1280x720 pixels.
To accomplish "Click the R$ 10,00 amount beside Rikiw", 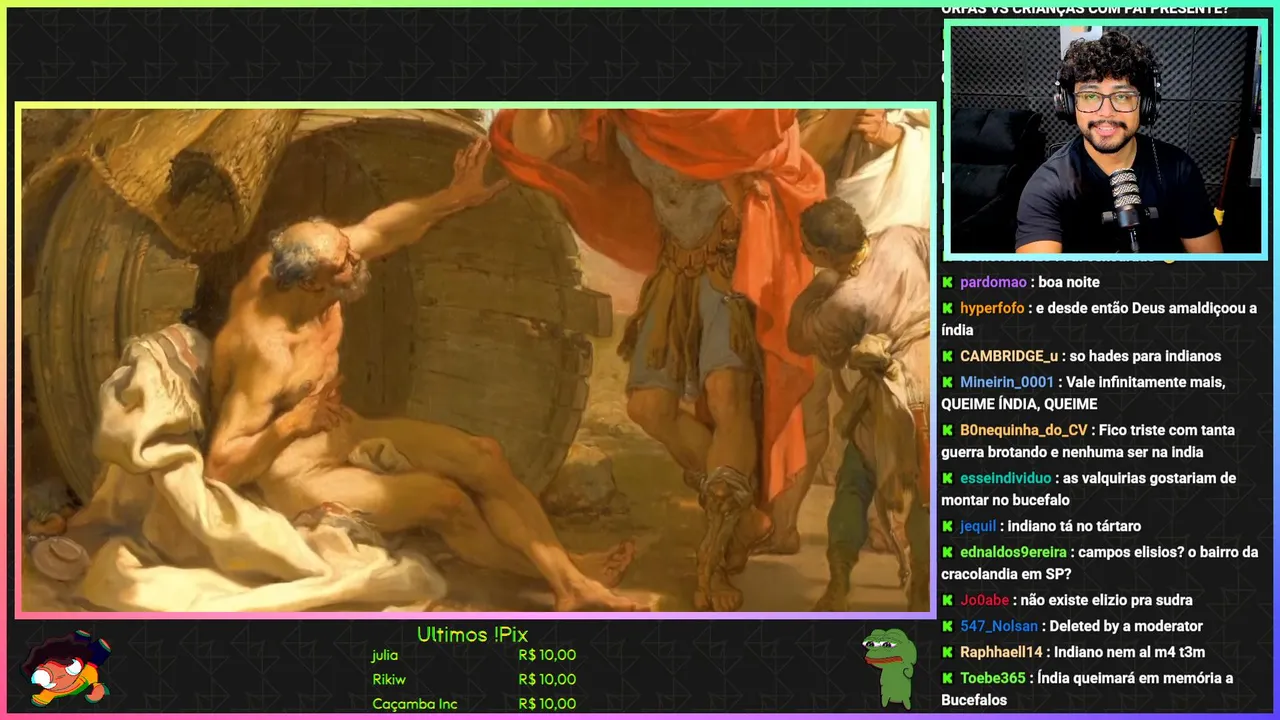I will 547,680.
